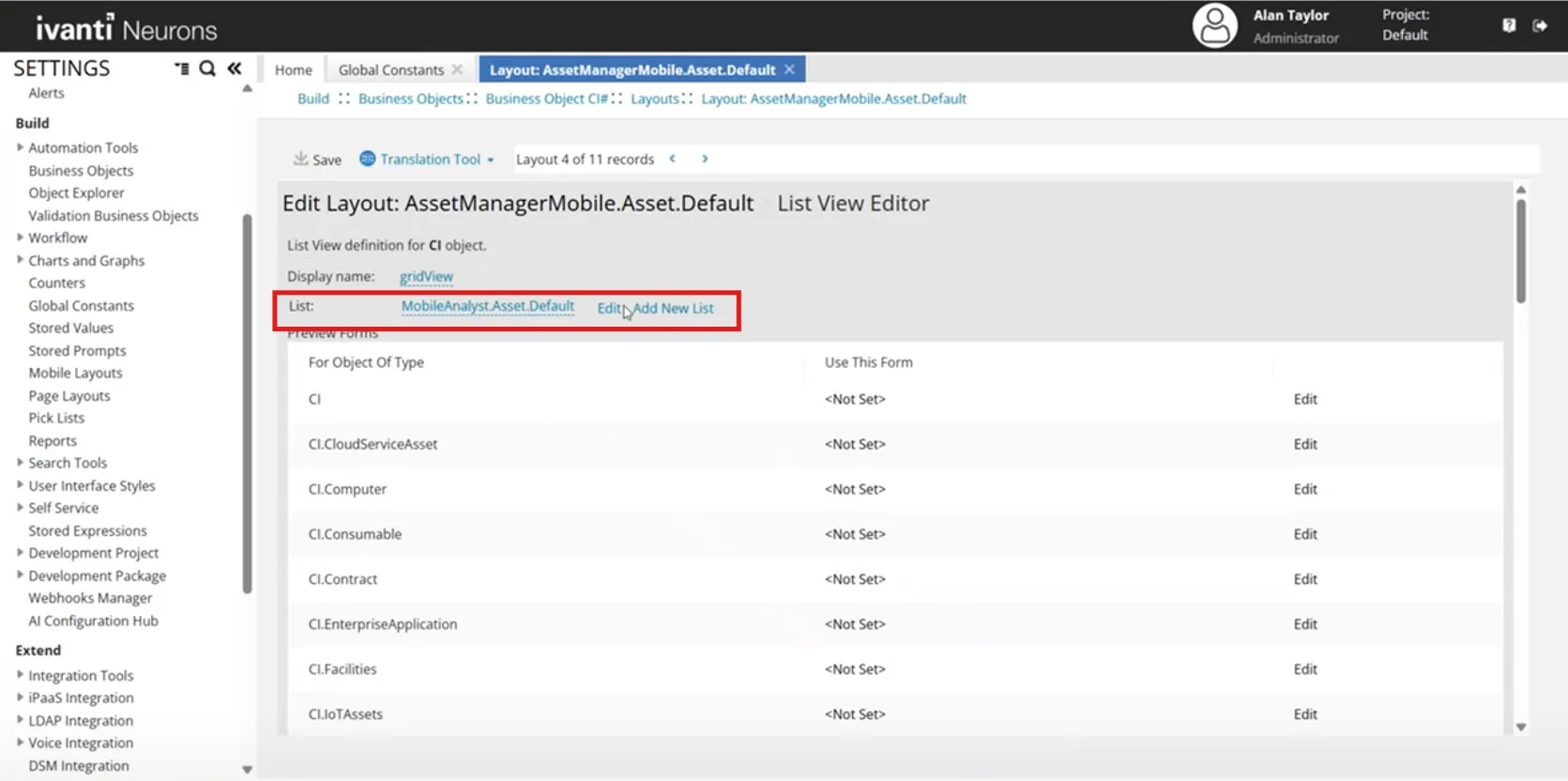This screenshot has height=781, width=1568.
Task: Go to the next layout record arrow
Action: pyautogui.click(x=705, y=159)
